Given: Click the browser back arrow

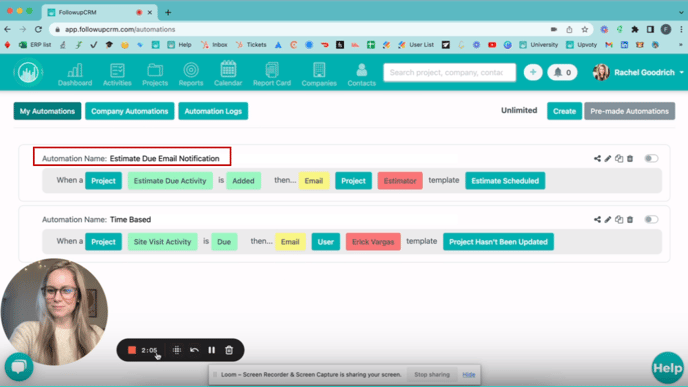Looking at the screenshot, I should 7,29.
